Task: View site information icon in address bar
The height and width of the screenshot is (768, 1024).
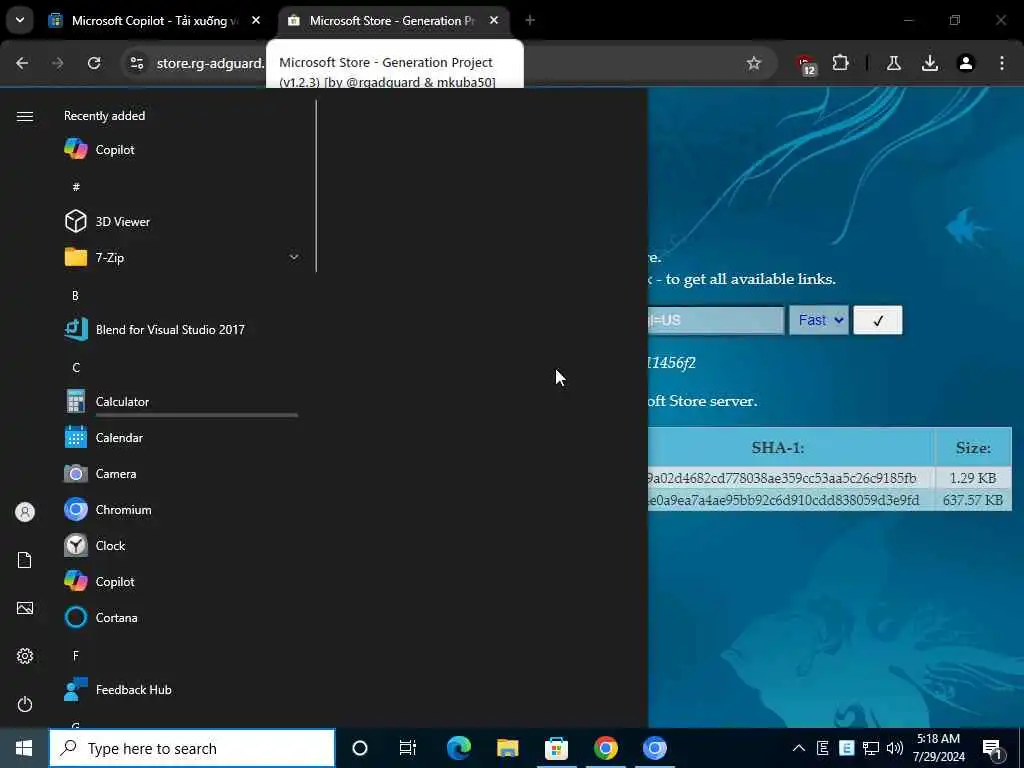Action: (x=137, y=63)
